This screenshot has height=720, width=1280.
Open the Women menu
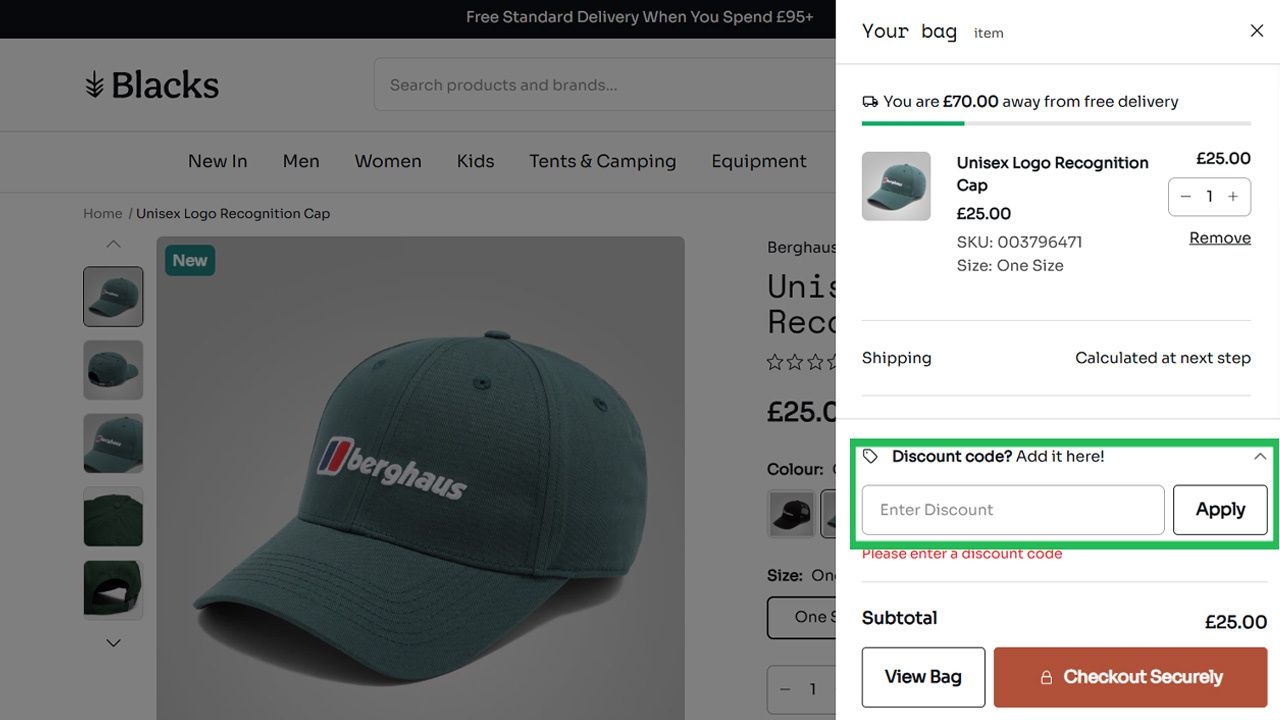388,161
